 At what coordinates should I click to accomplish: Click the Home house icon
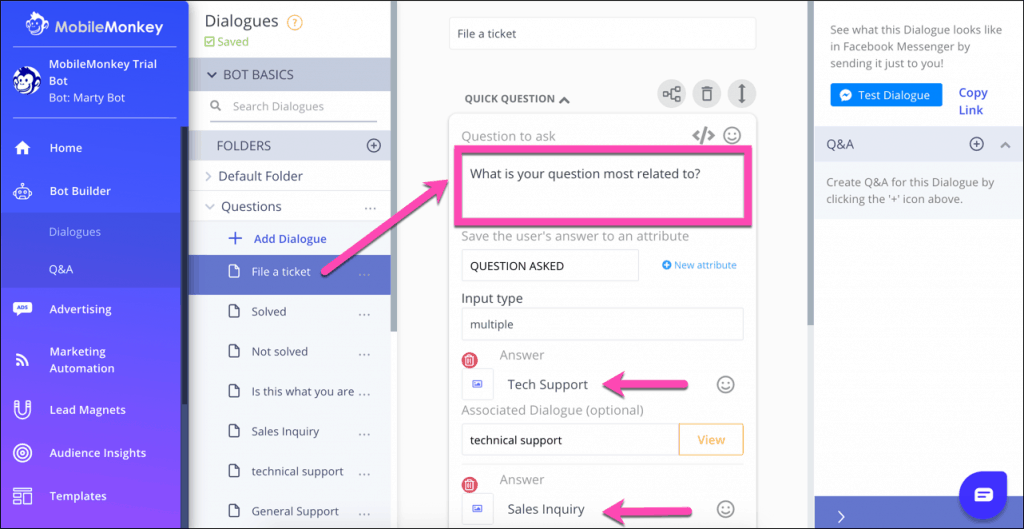22,148
